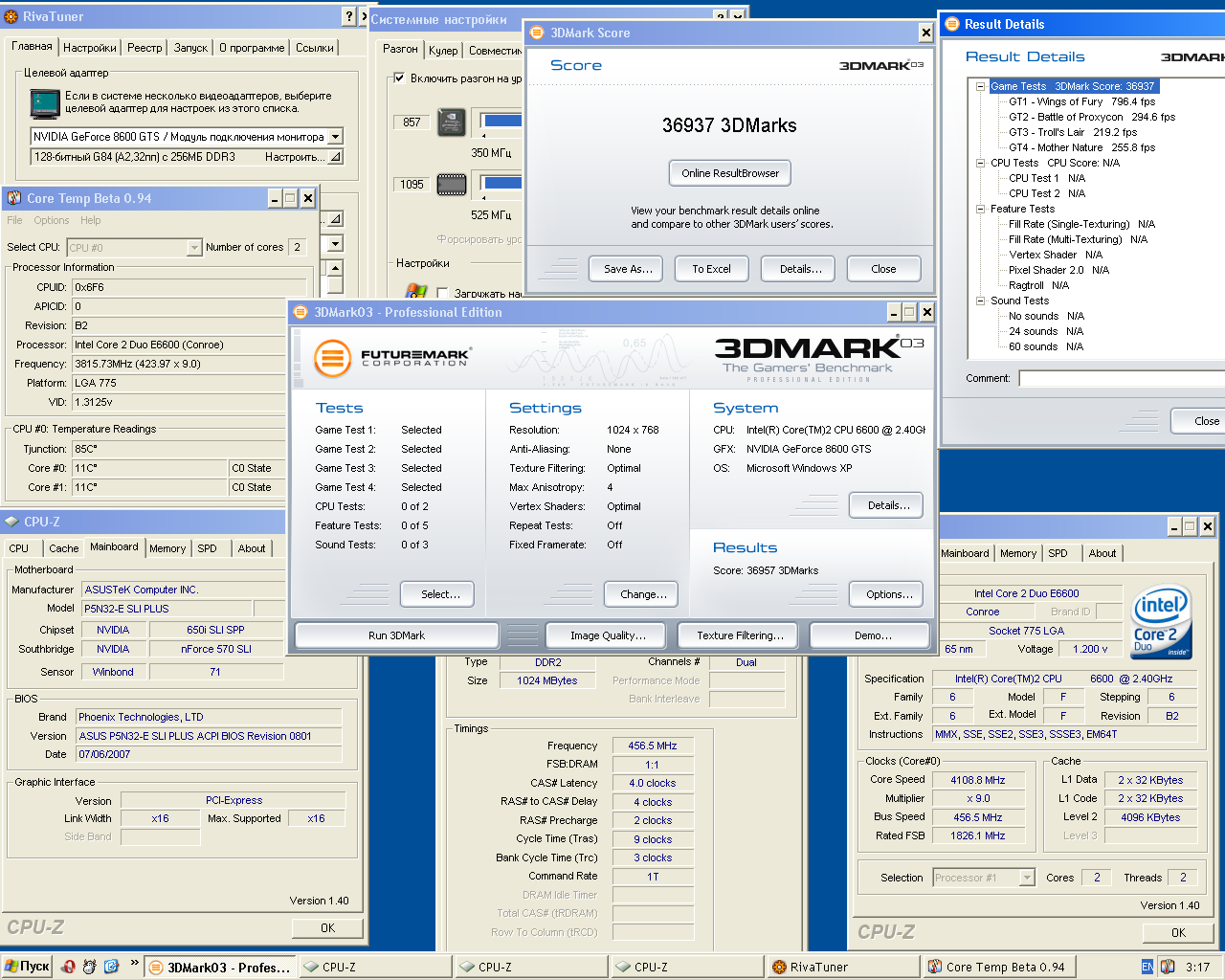The image size is (1225, 980).
Task: Open the Memory tab in the CPU-Z CPU window
Action: tap(1018, 553)
